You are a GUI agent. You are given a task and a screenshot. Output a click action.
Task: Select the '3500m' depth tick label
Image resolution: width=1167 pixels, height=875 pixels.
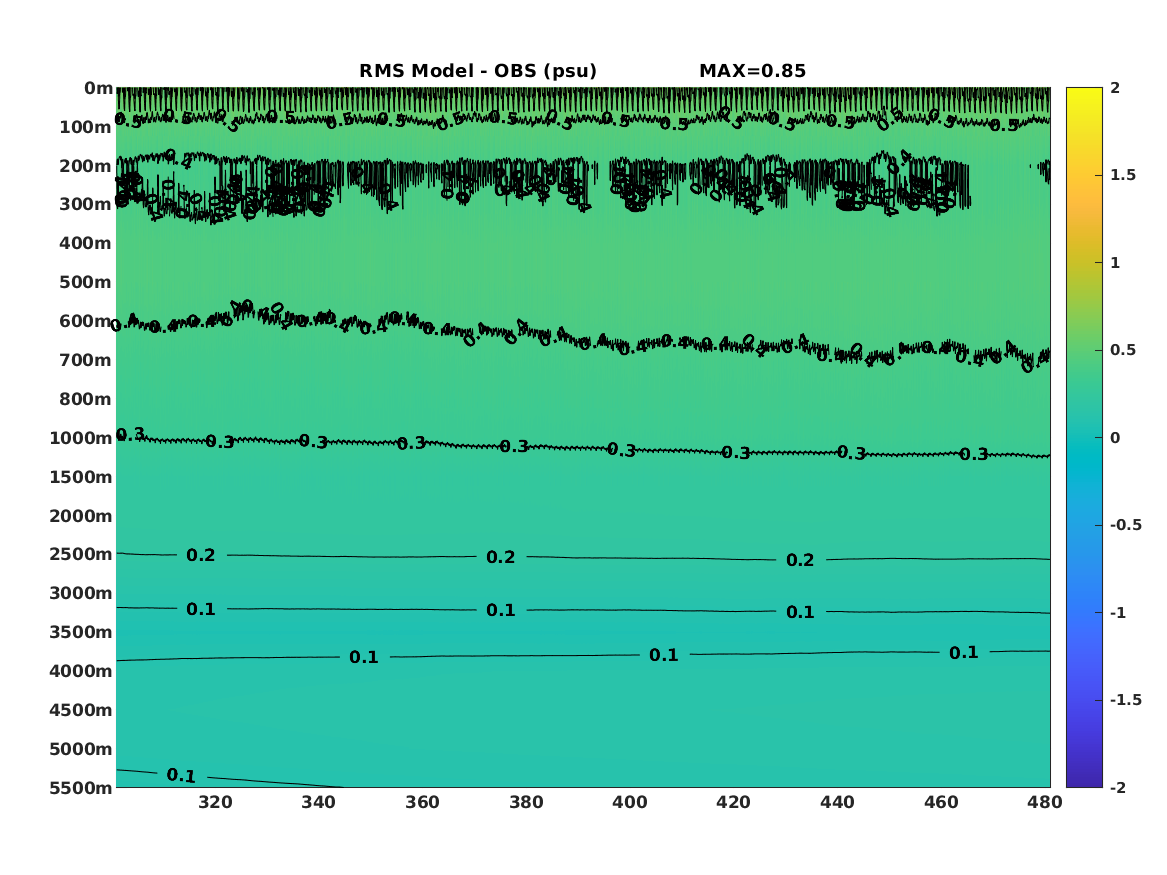(81, 632)
